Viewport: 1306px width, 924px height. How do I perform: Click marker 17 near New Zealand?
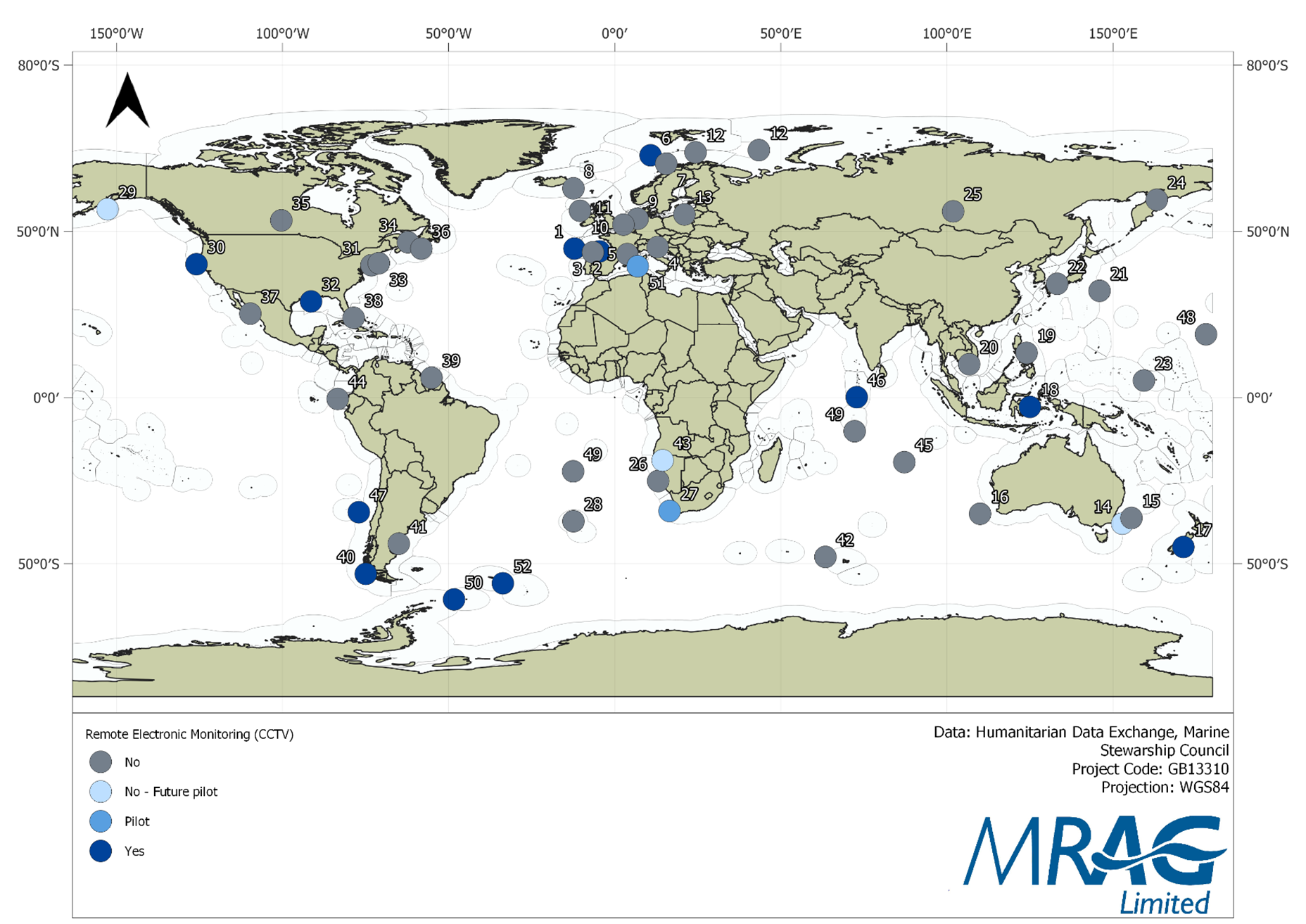tap(1184, 547)
